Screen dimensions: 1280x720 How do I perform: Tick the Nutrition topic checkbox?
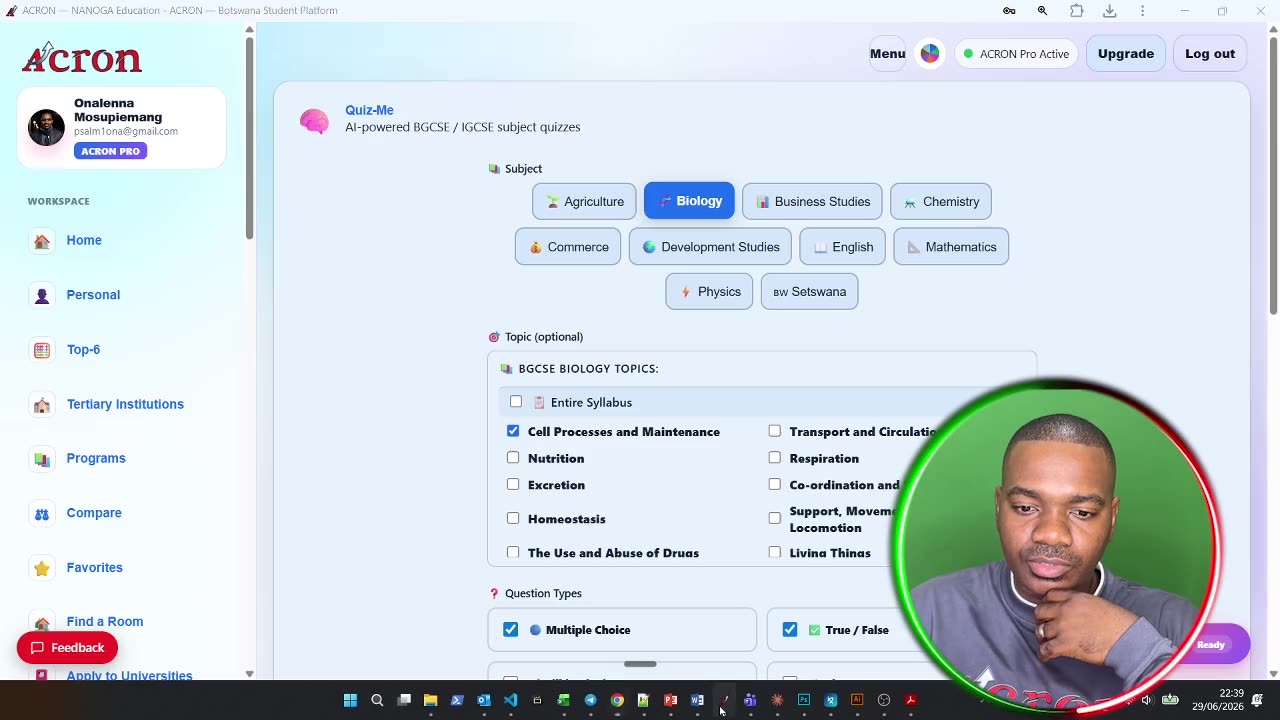(513, 458)
